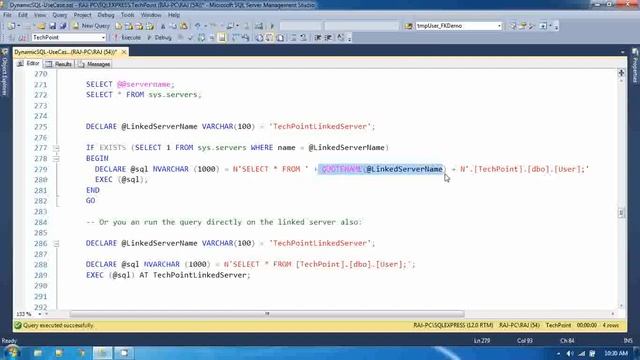
Task: Click the Execute button
Action: 127,38
